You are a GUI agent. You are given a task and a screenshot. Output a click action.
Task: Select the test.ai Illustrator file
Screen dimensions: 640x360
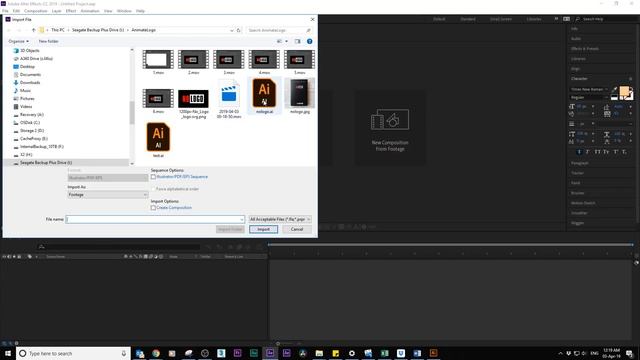pyautogui.click(x=158, y=140)
